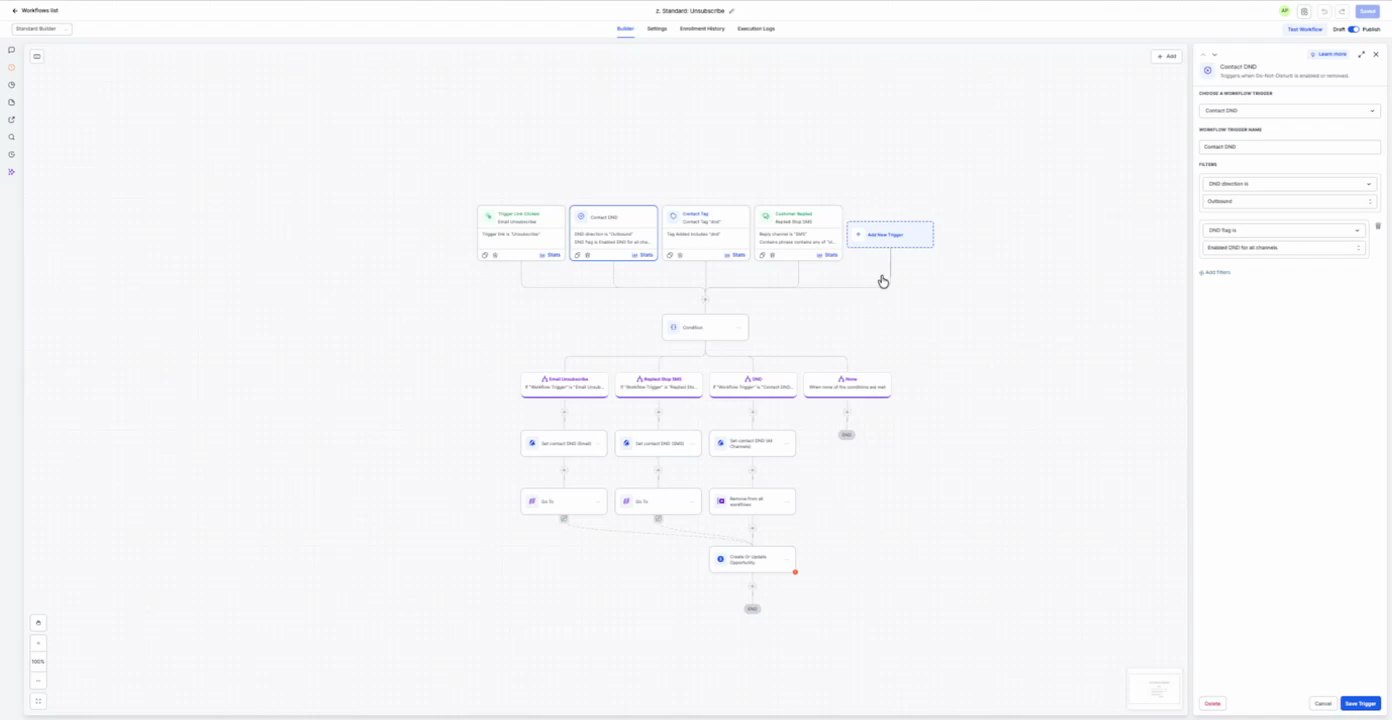Delete the Customer Replied trigger card
This screenshot has width=1392, height=720.
(772, 255)
